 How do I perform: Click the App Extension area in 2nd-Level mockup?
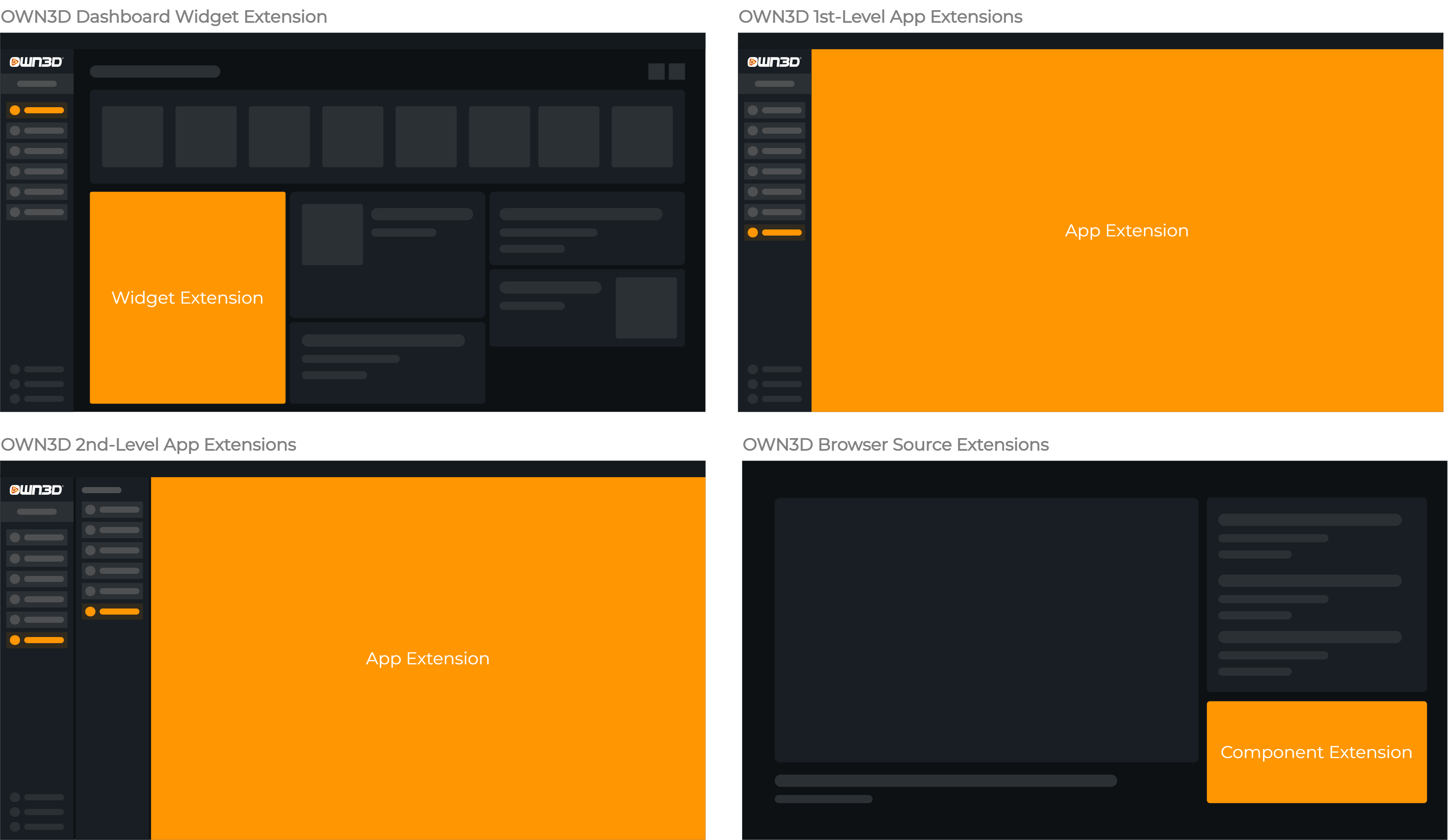coord(428,658)
